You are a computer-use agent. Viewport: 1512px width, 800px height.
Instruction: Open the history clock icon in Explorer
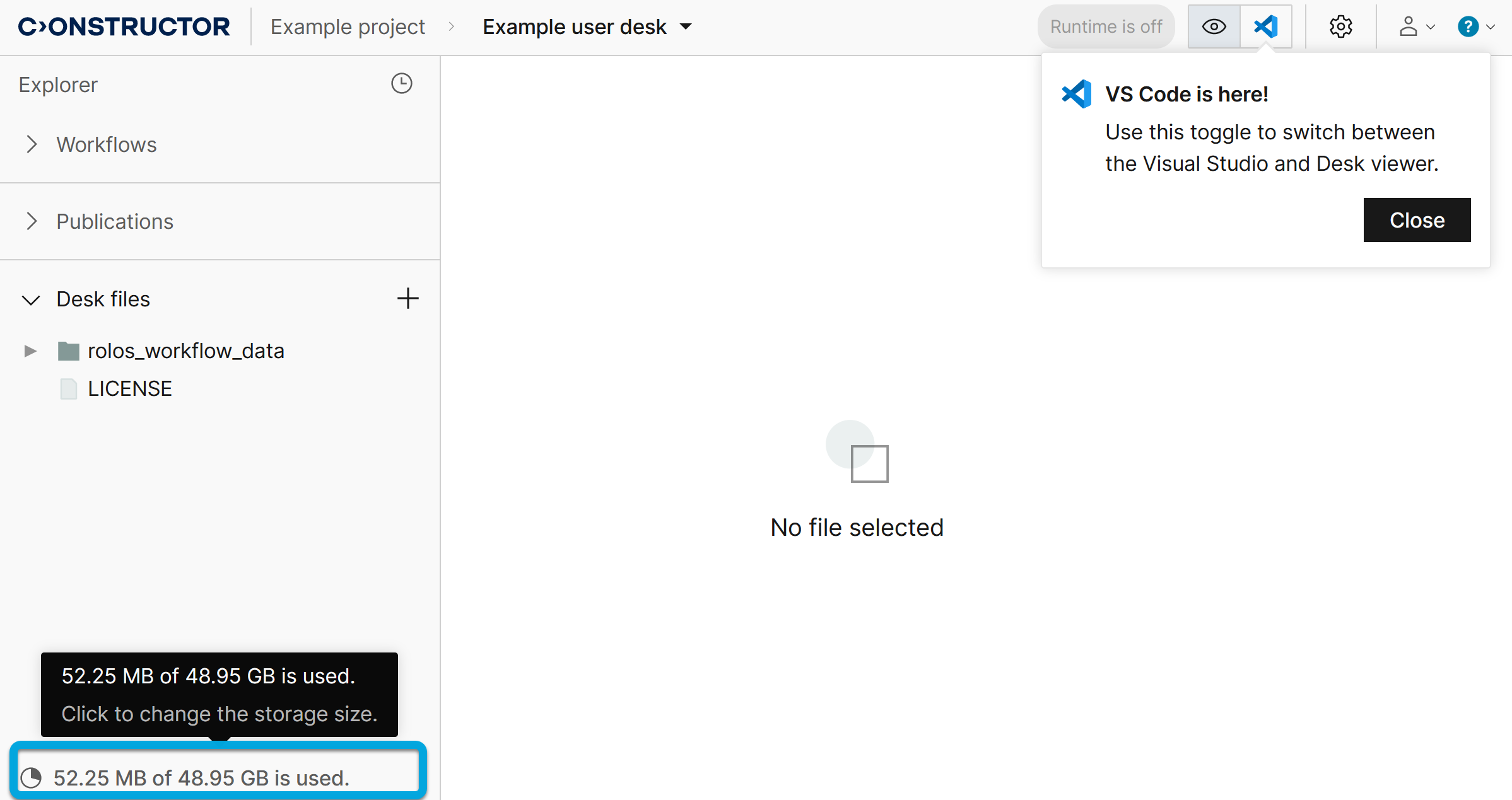[401, 84]
